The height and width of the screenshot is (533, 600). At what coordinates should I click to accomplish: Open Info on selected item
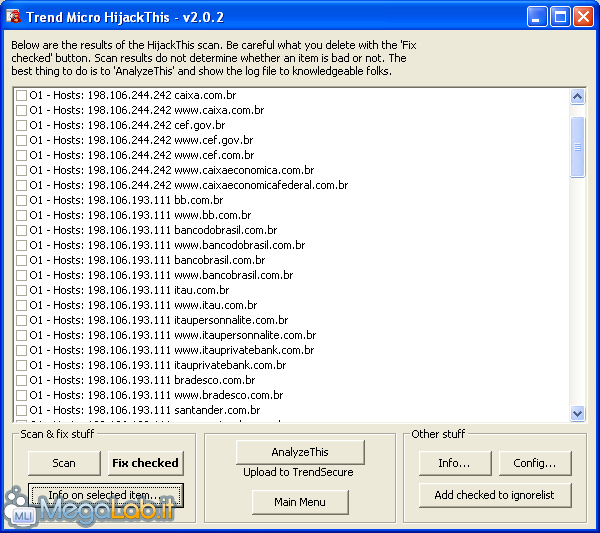pyautogui.click(x=106, y=496)
